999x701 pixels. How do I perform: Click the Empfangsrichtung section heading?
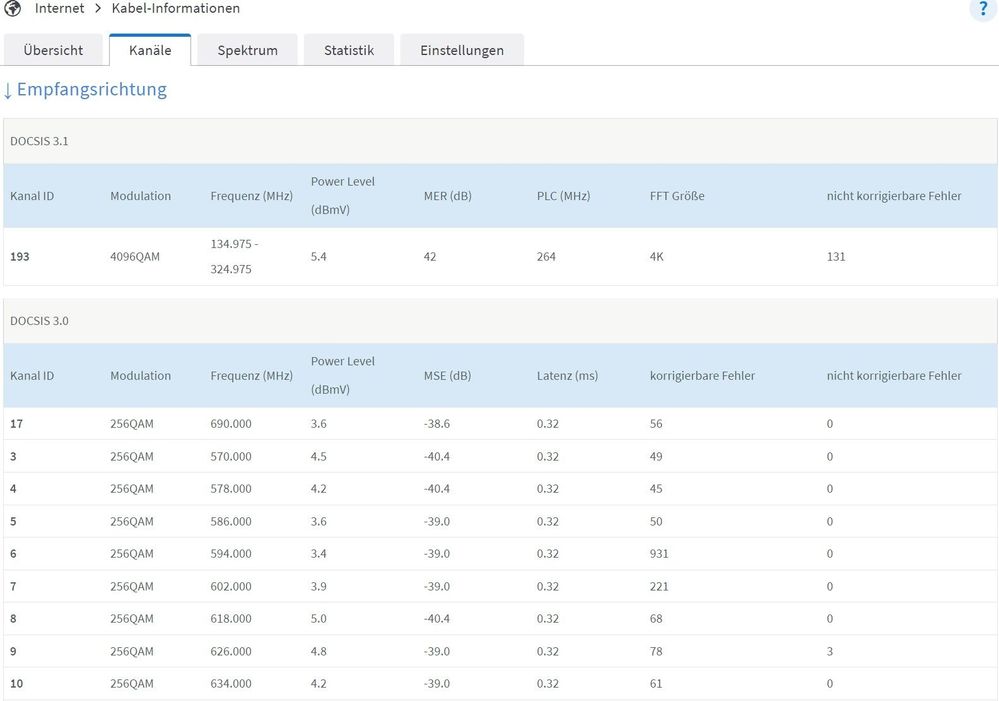click(x=91, y=90)
